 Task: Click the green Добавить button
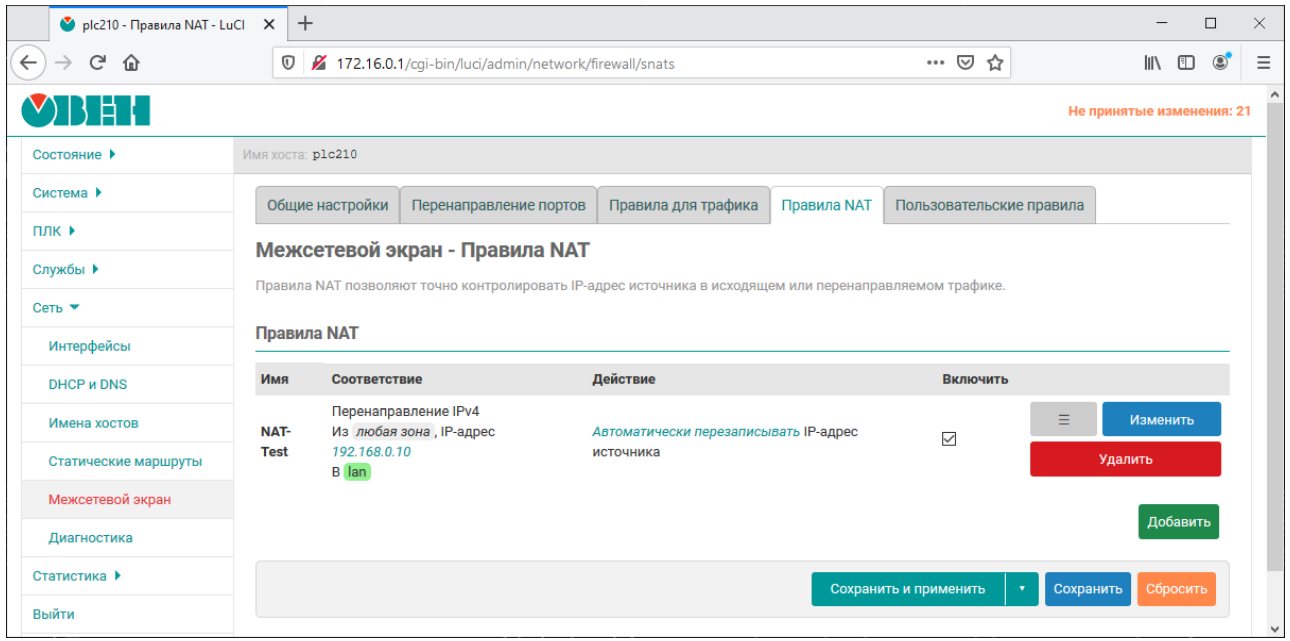tap(1178, 522)
